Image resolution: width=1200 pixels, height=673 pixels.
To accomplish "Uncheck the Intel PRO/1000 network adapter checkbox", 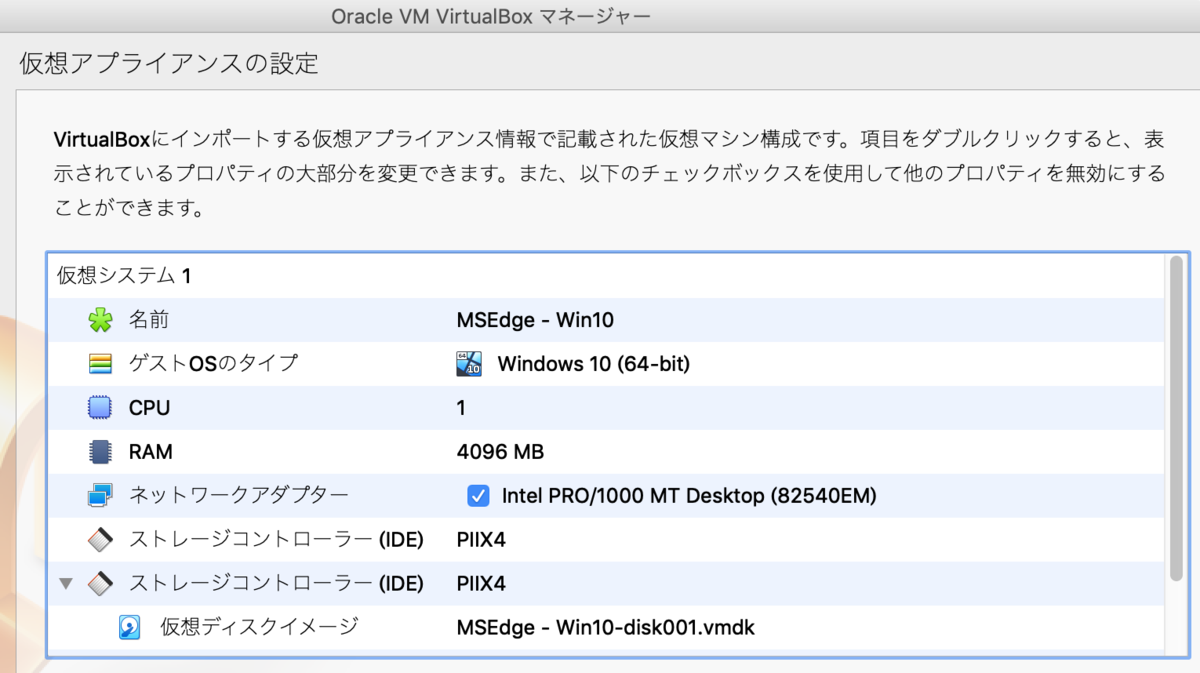I will 478,495.
